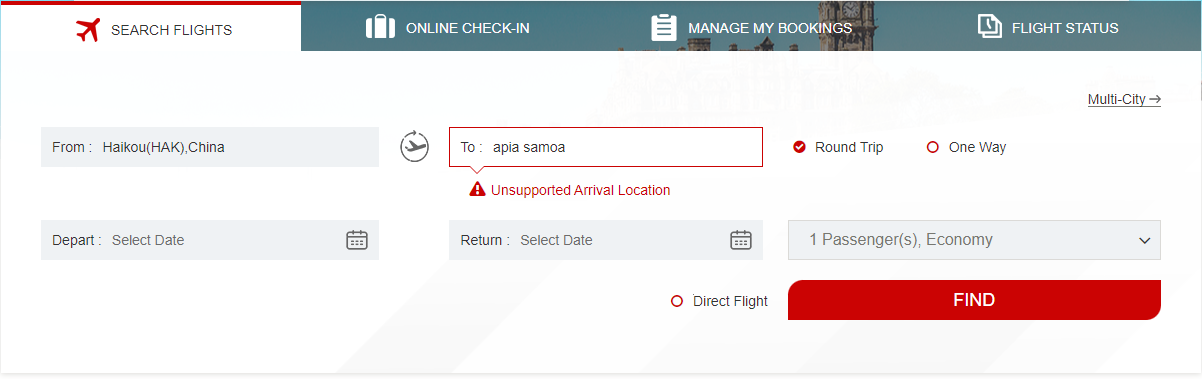
Task: Expand the 1 Passenger(s), Economy dropdown
Action: pyautogui.click(x=975, y=240)
